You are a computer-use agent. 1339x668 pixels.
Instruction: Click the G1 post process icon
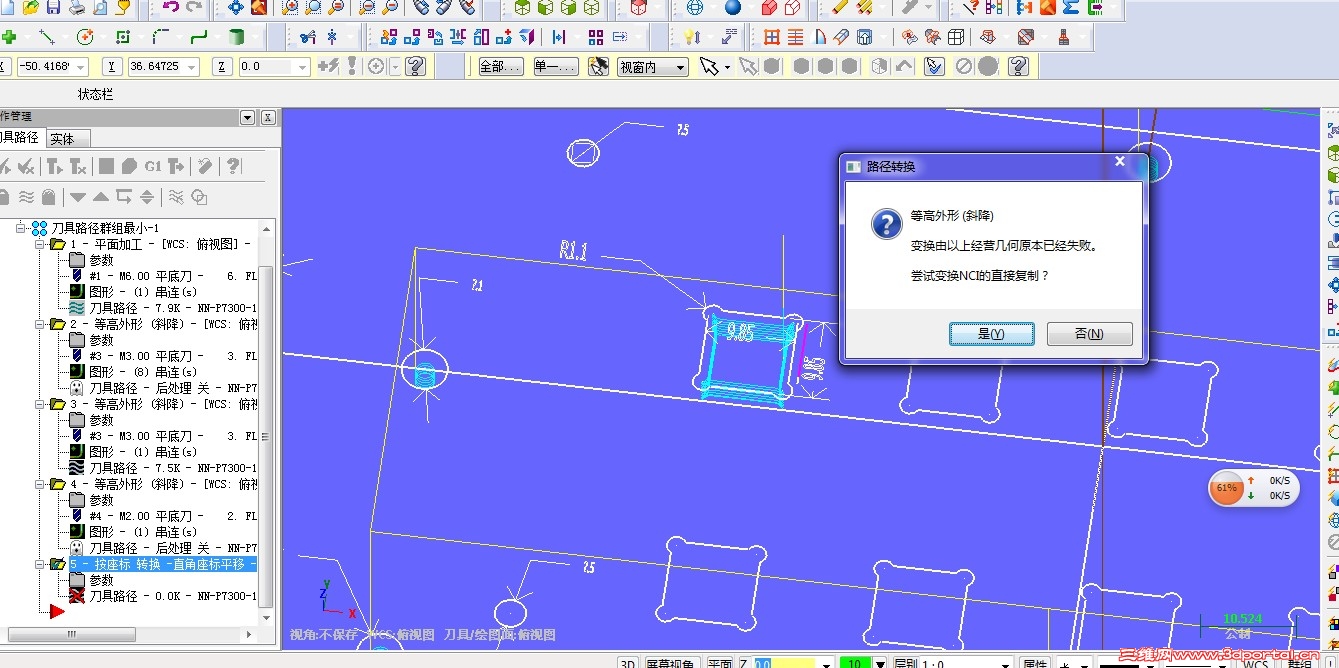[153, 166]
